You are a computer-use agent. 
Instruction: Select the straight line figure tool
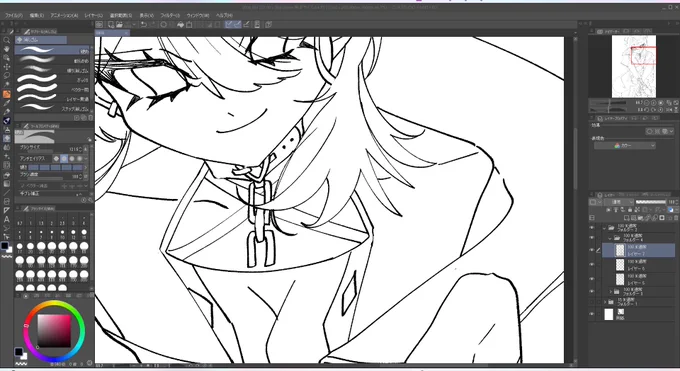[x=7, y=192]
